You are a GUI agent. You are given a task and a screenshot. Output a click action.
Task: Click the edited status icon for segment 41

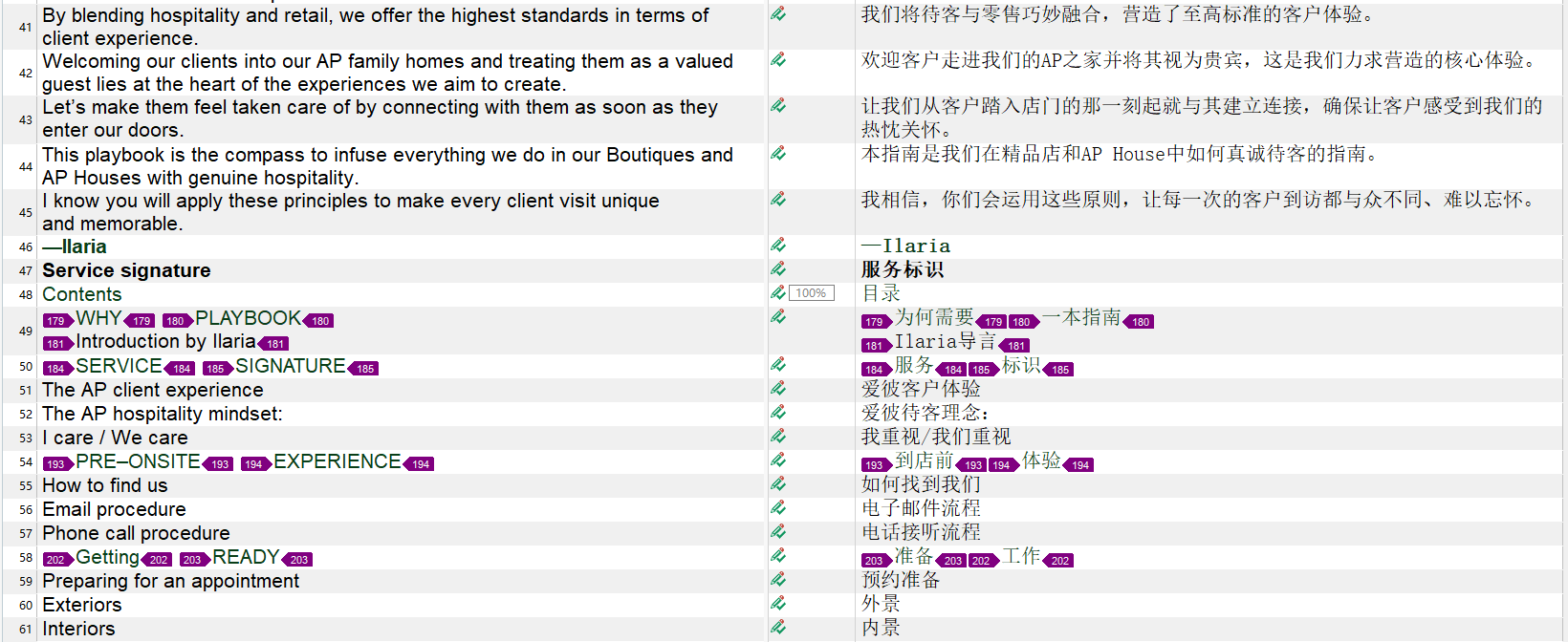[x=778, y=13]
